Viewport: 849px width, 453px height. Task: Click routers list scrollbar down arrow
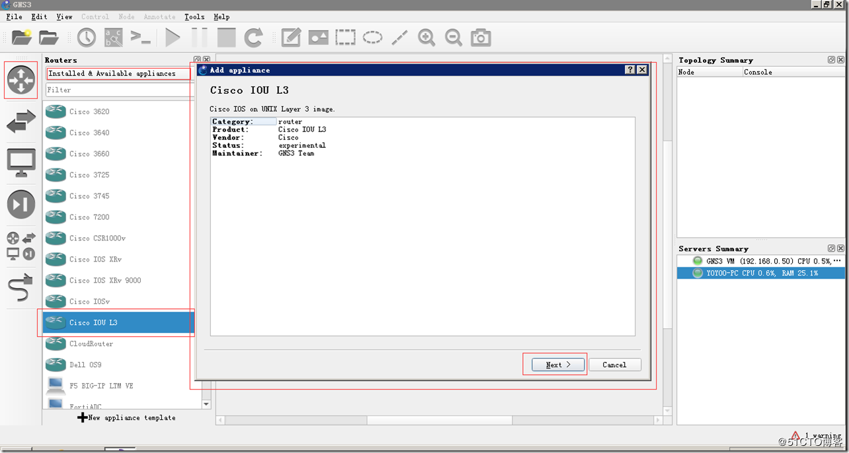(x=206, y=404)
